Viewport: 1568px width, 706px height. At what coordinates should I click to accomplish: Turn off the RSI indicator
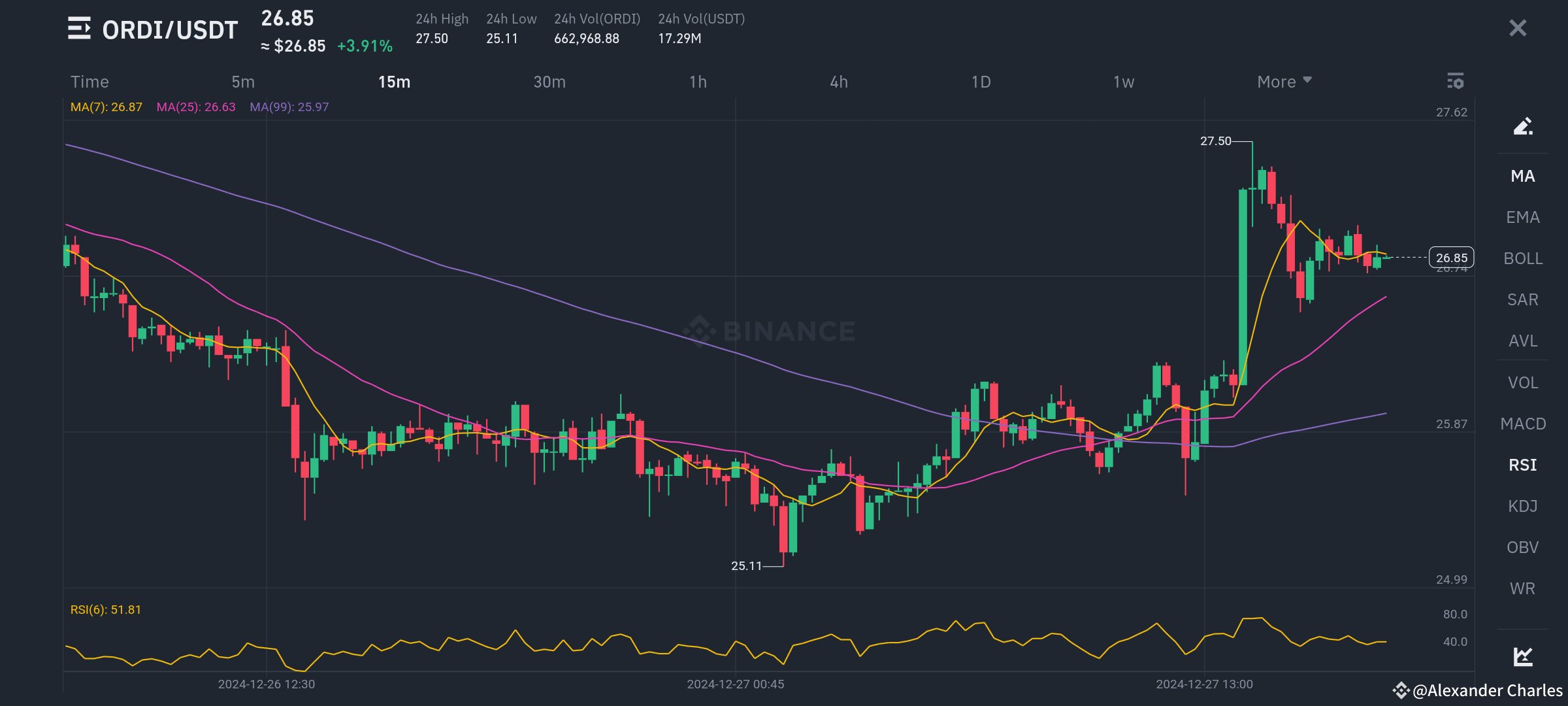1522,464
